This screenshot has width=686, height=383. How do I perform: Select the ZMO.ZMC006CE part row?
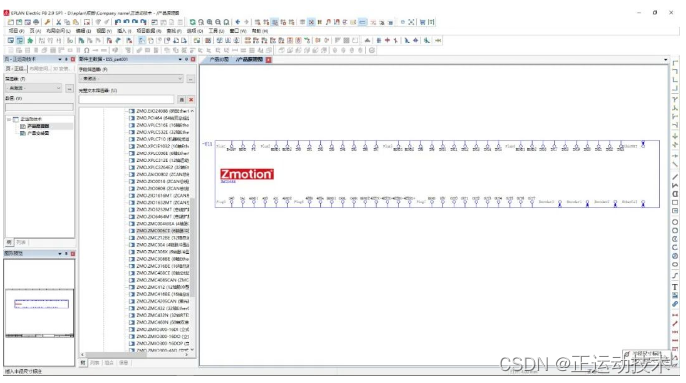point(160,231)
